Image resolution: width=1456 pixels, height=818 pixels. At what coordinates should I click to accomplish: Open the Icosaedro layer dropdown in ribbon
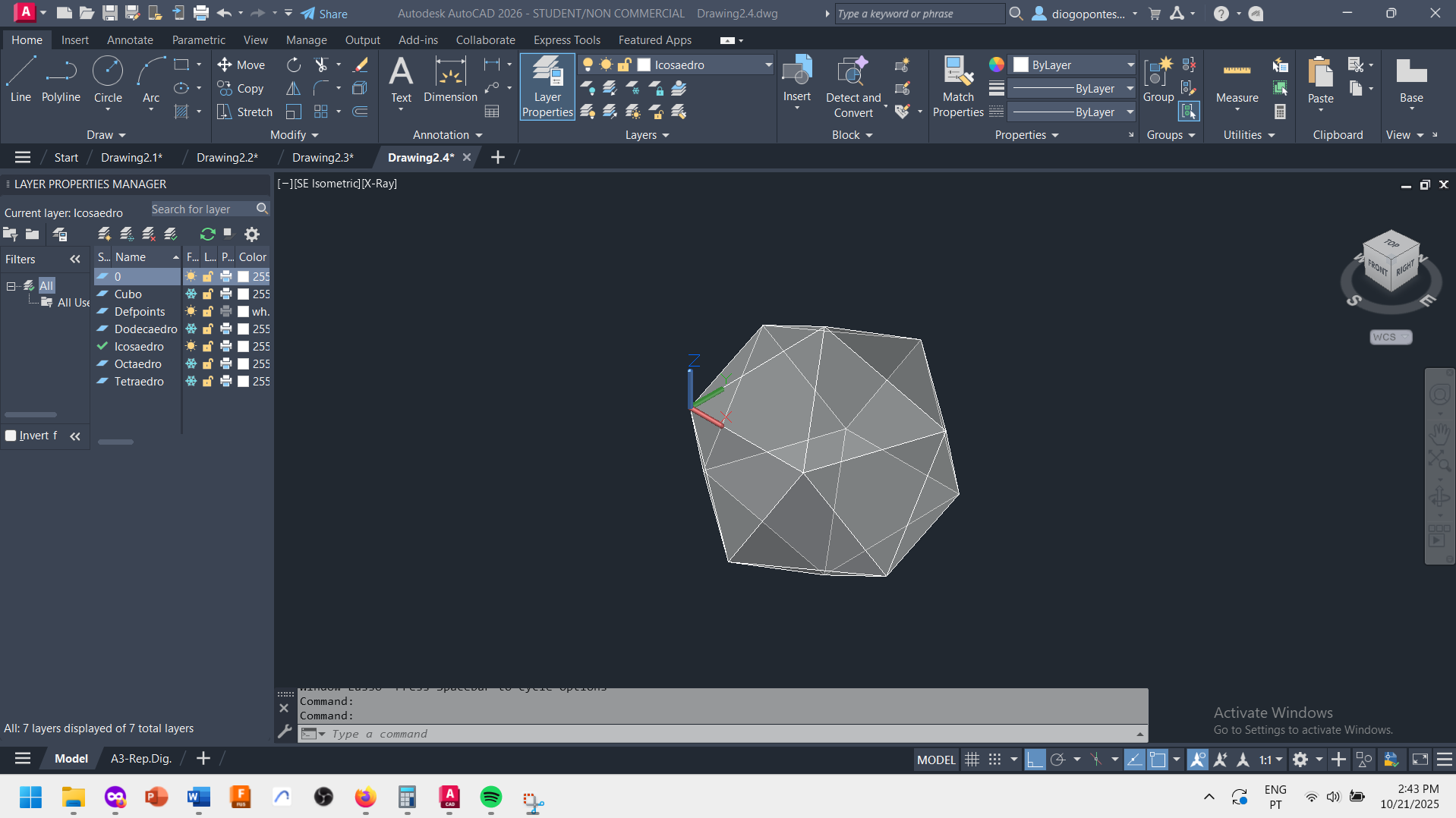pos(768,65)
